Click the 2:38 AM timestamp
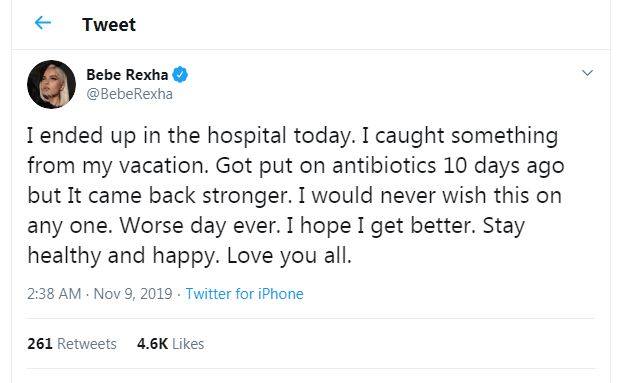The width and height of the screenshot is (619, 383). 54,294
